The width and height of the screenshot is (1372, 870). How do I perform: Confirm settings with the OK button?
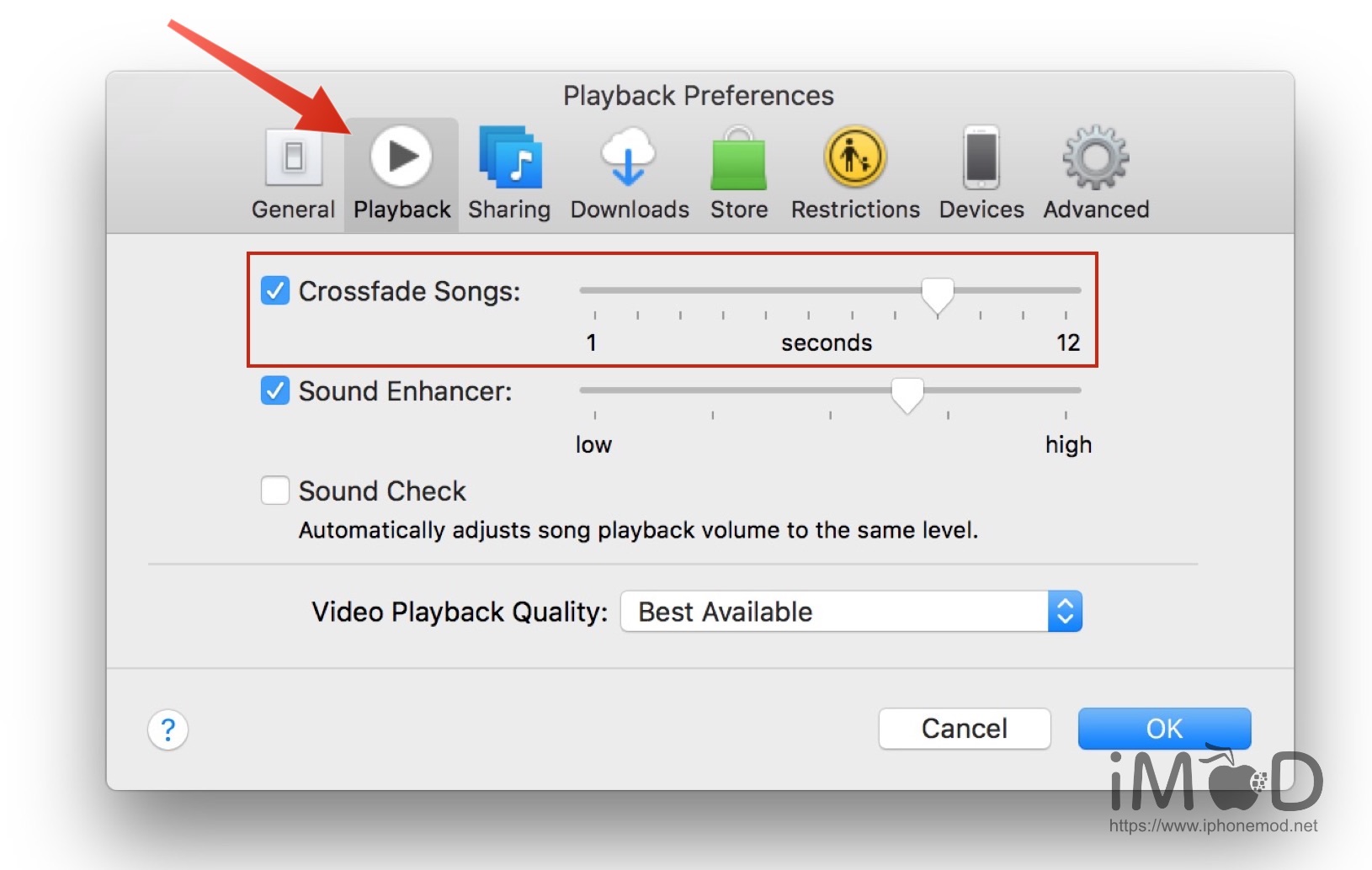[x=1164, y=728]
